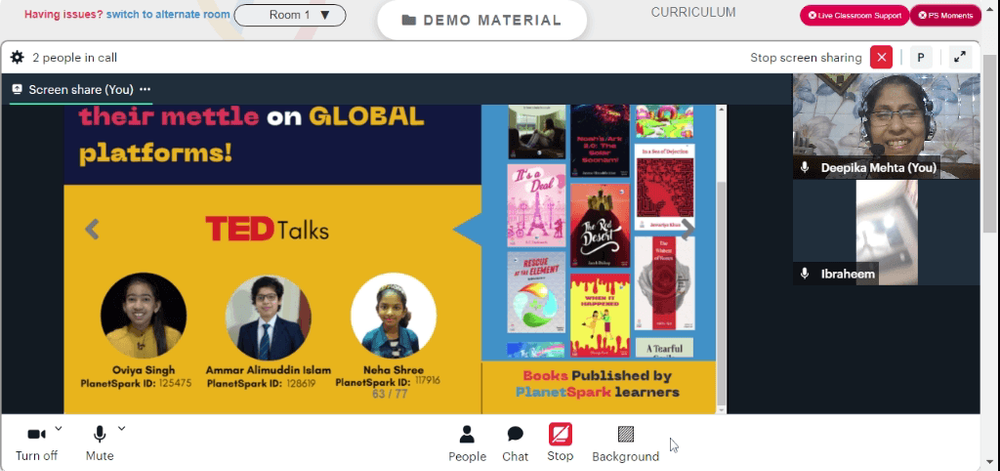Click the P participant icon
This screenshot has height=471, width=1000.
tap(921, 57)
